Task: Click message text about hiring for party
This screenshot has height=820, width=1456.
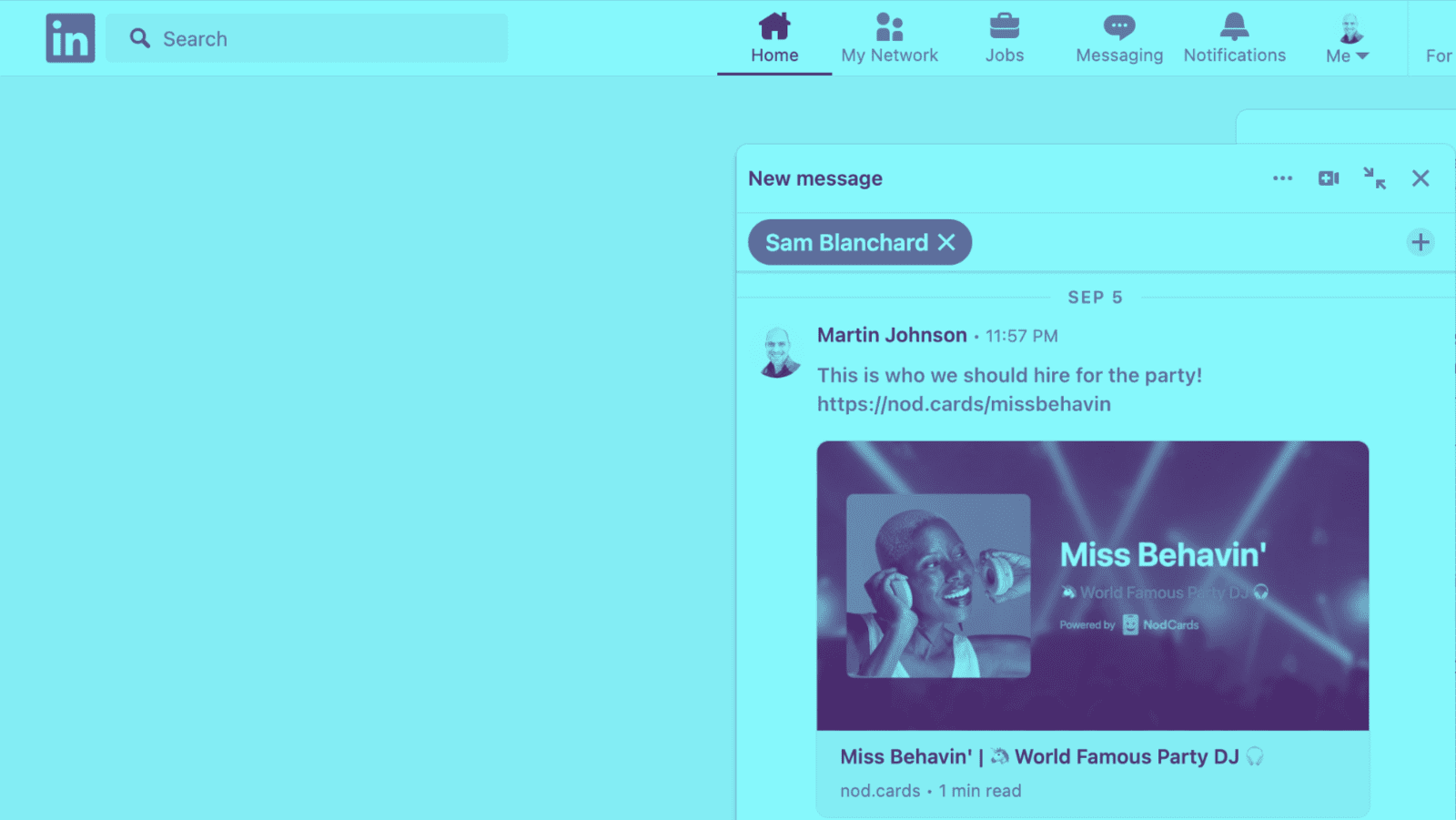Action: pyautogui.click(x=1009, y=375)
